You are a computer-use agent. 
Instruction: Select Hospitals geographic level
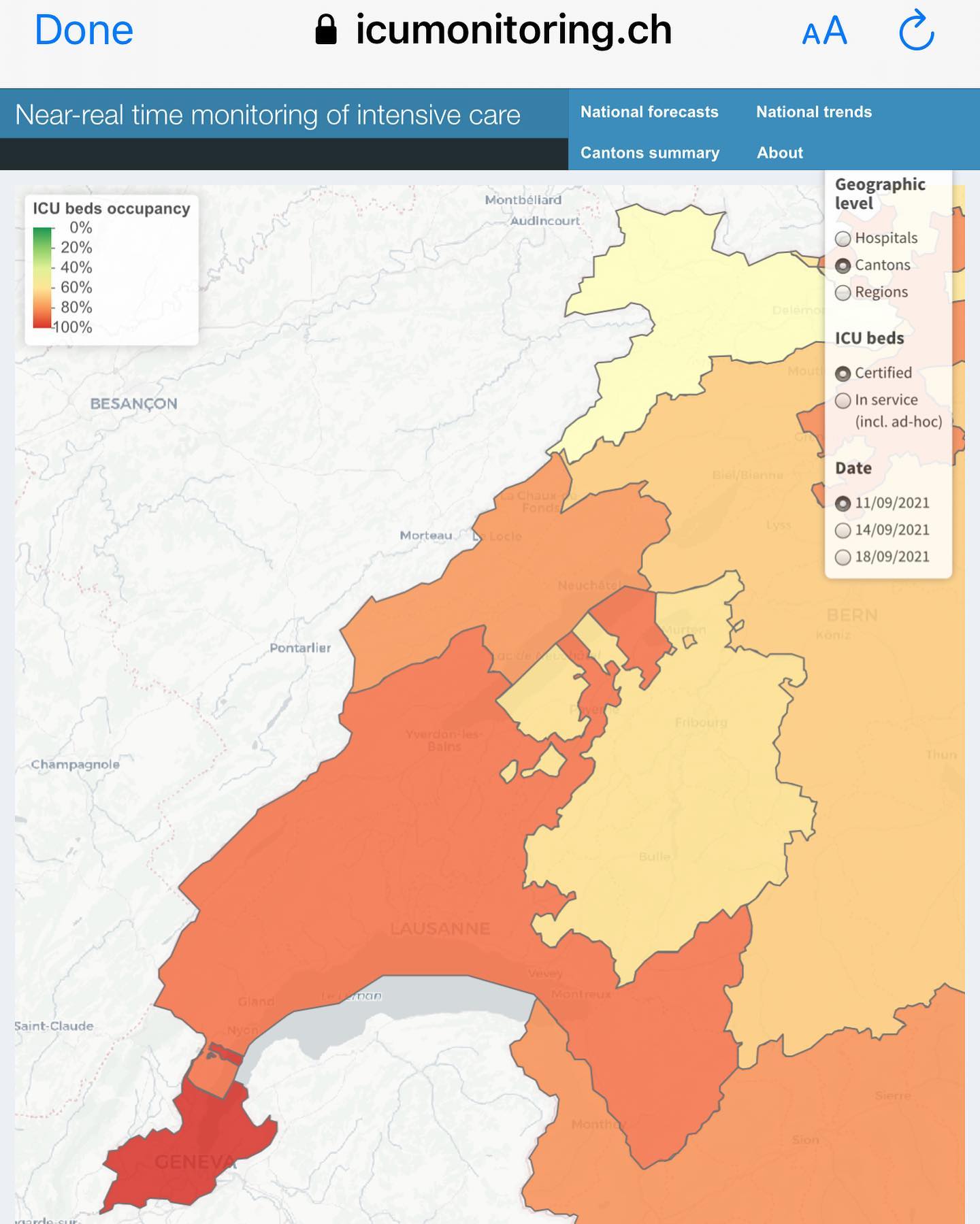click(x=843, y=238)
